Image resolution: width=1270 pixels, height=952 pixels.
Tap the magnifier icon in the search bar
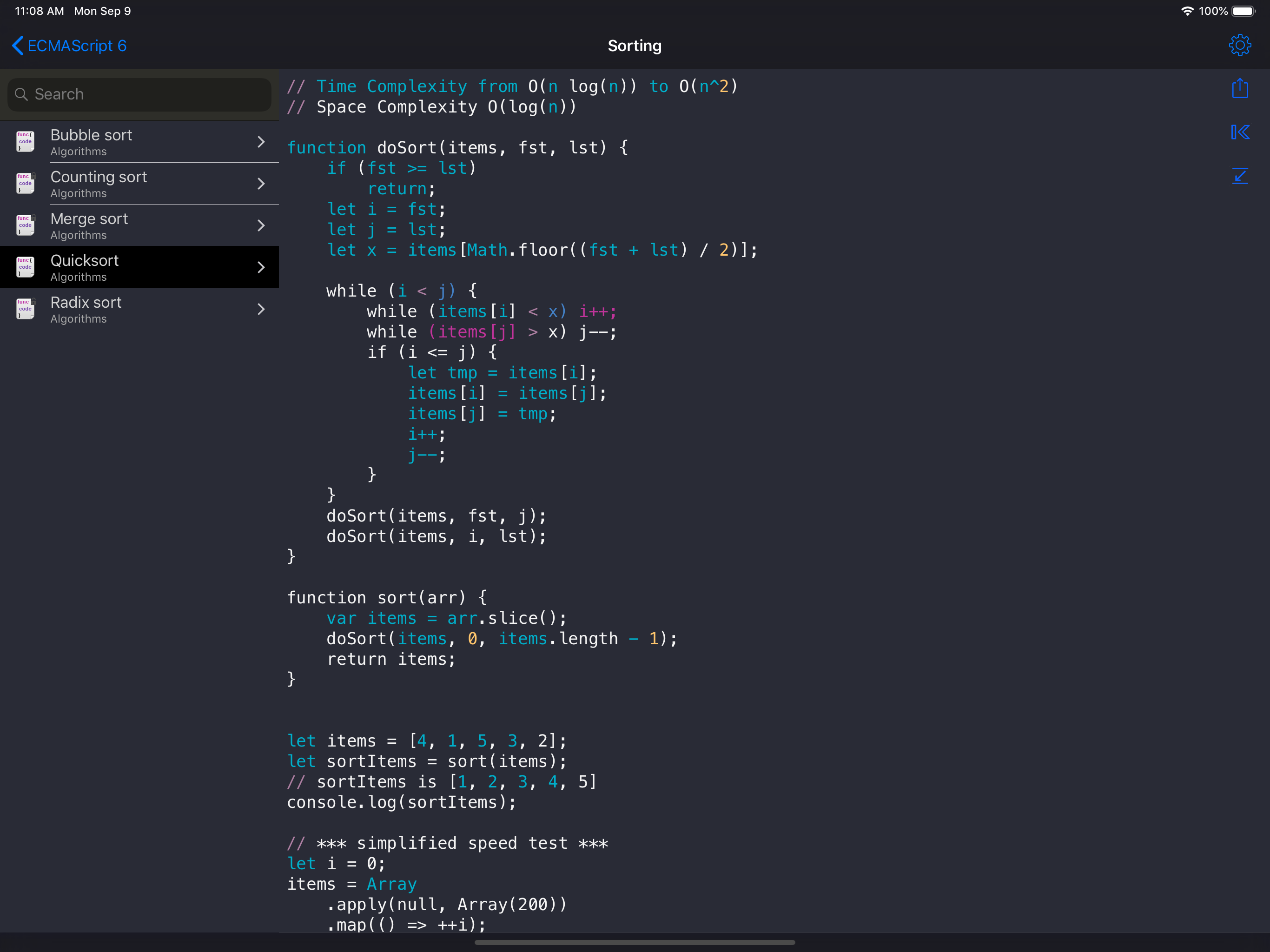pos(22,93)
